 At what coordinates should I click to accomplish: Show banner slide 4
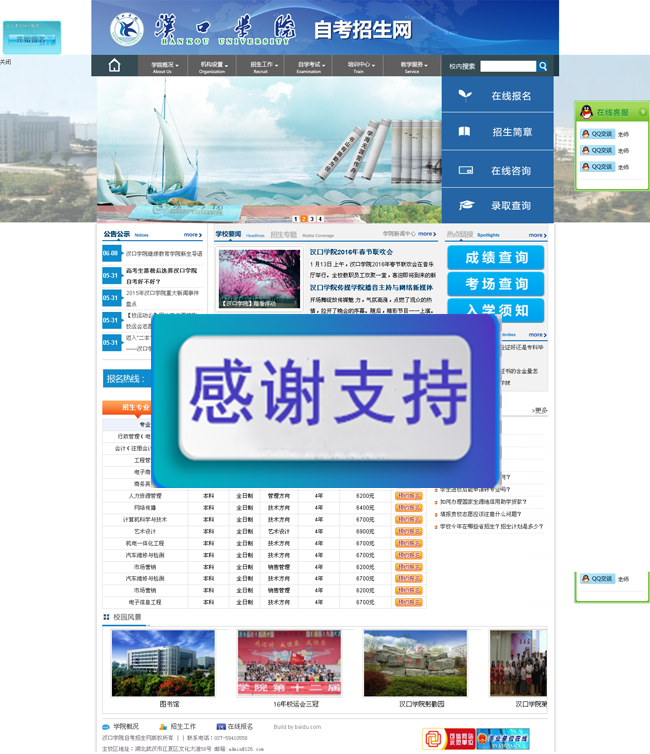[320, 219]
